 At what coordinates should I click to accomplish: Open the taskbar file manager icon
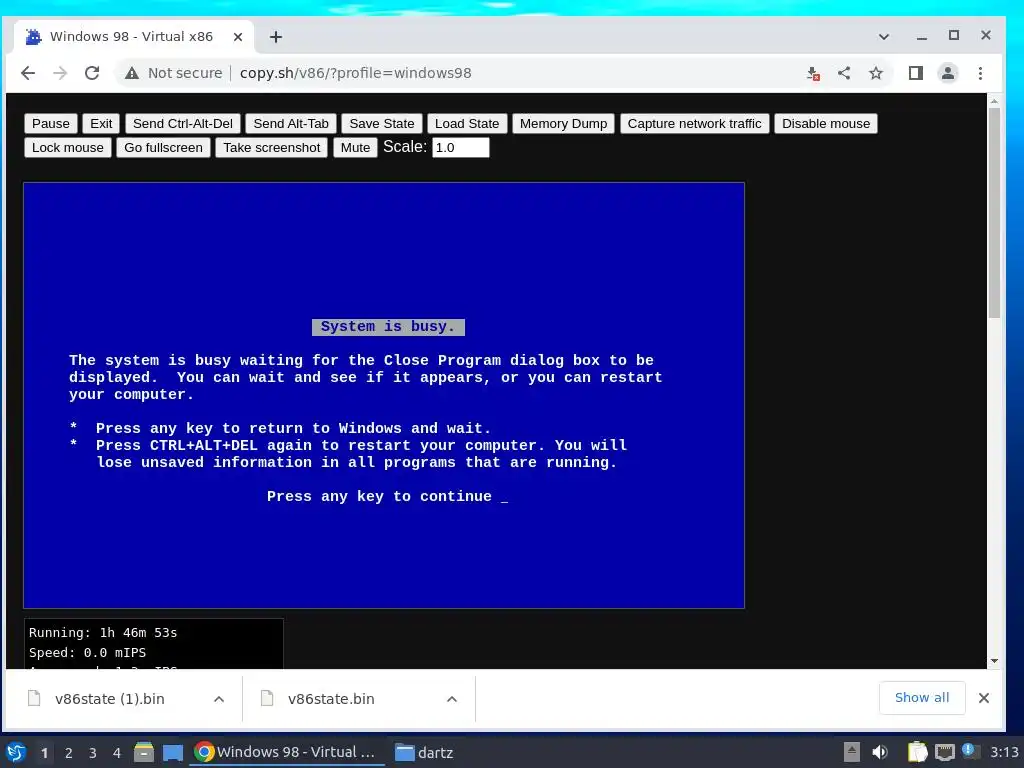[x=144, y=752]
